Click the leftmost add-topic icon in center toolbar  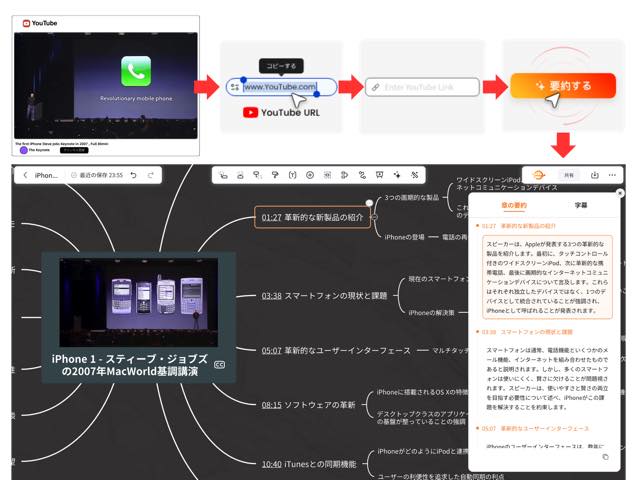[223, 175]
